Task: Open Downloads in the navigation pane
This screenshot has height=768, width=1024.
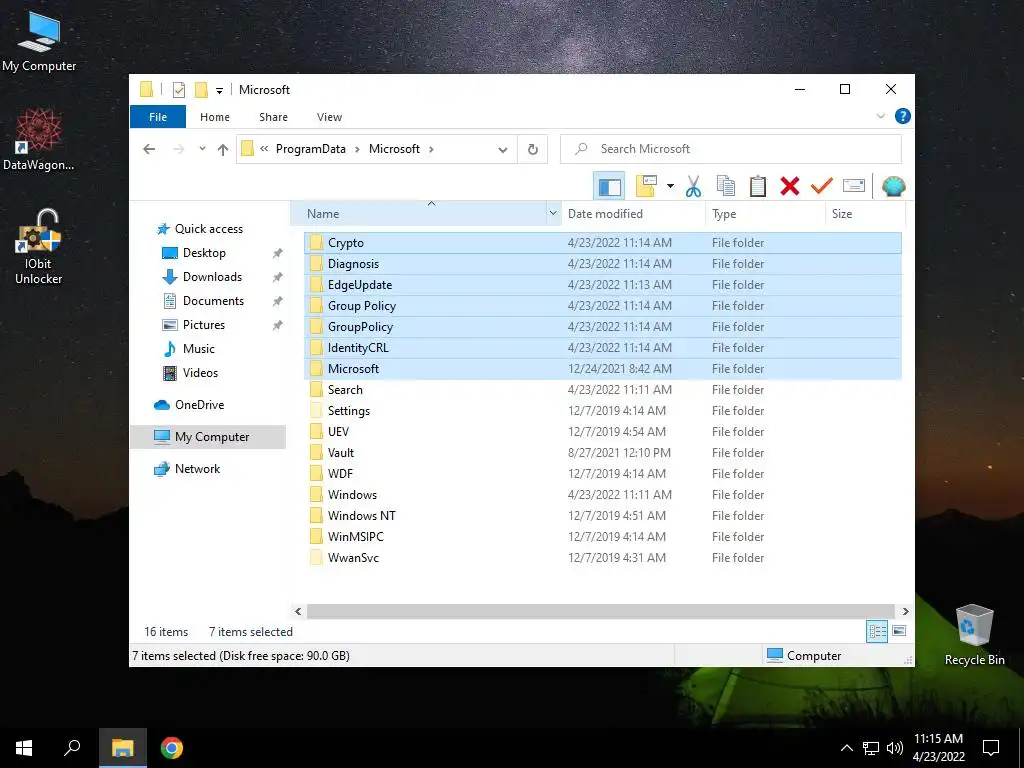Action: tap(212, 277)
